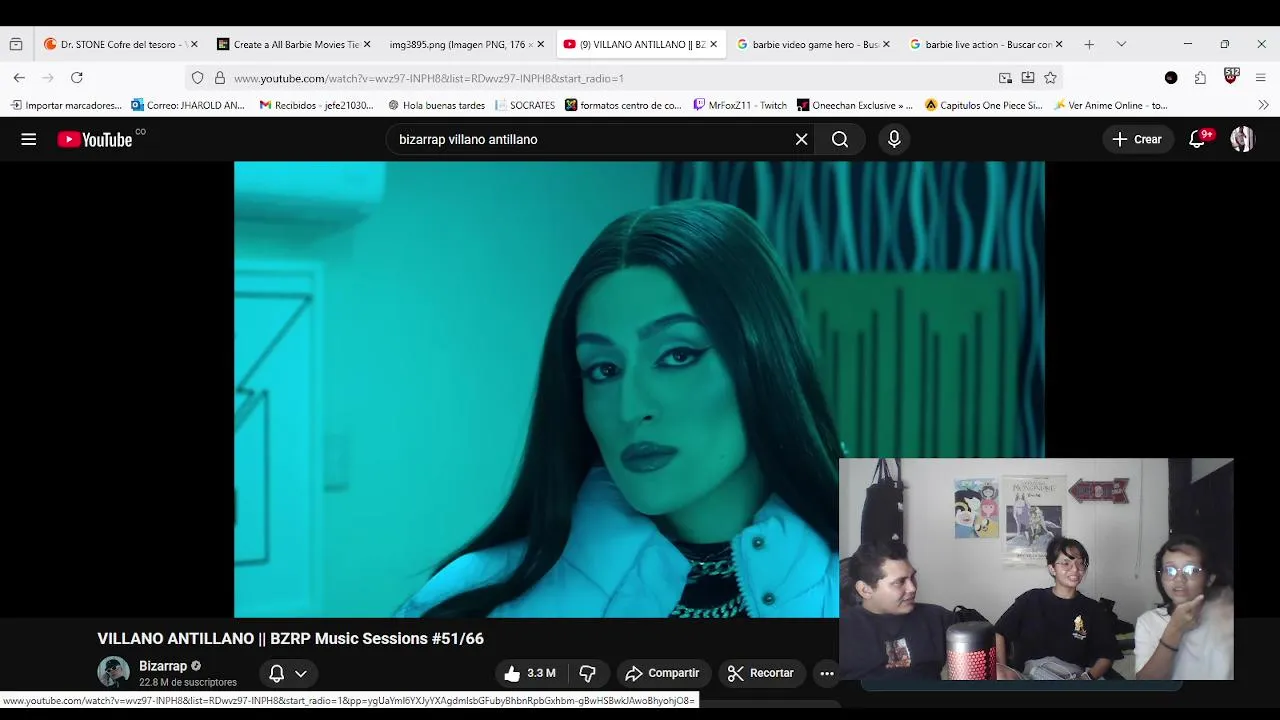This screenshot has width=1280, height=720.
Task: Open the Correo: JHAROLD AN... bookmark
Action: 188,105
